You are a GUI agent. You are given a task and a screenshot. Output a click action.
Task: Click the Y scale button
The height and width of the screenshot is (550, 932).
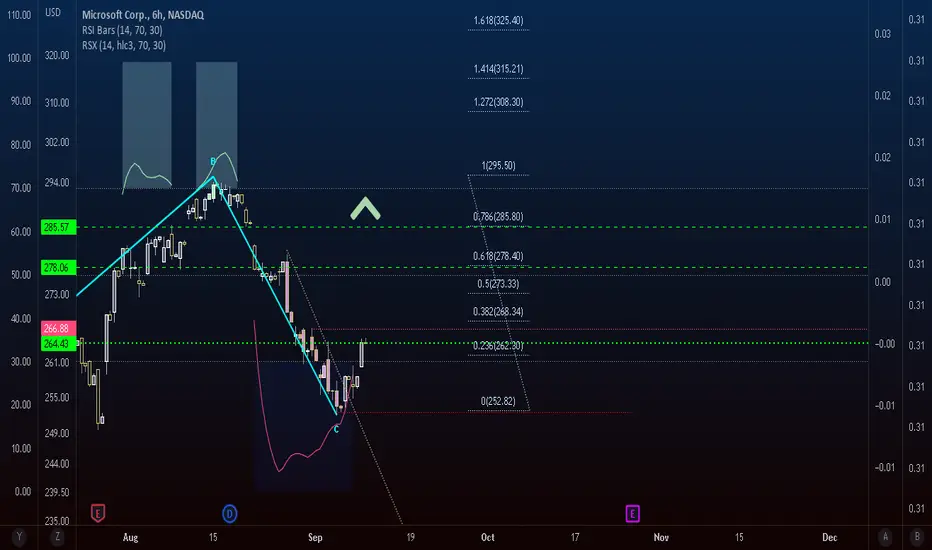(19, 537)
